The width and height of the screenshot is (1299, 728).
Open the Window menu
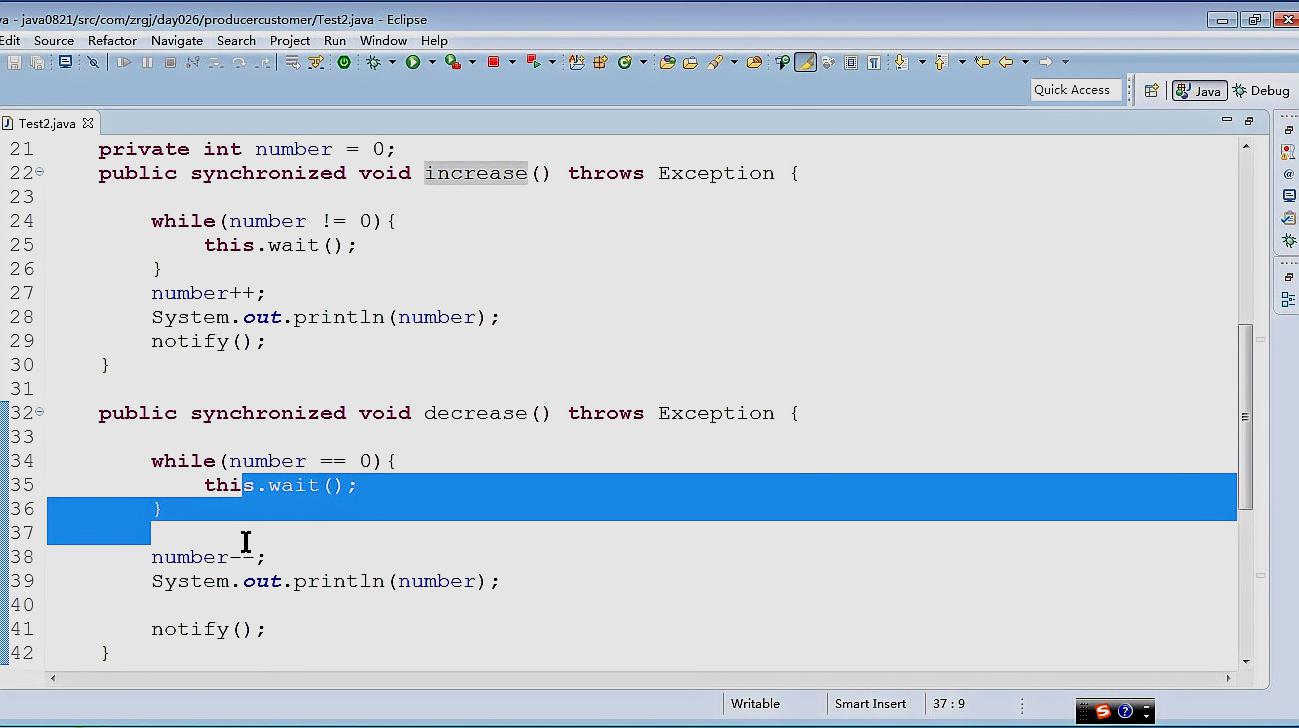pyautogui.click(x=383, y=40)
